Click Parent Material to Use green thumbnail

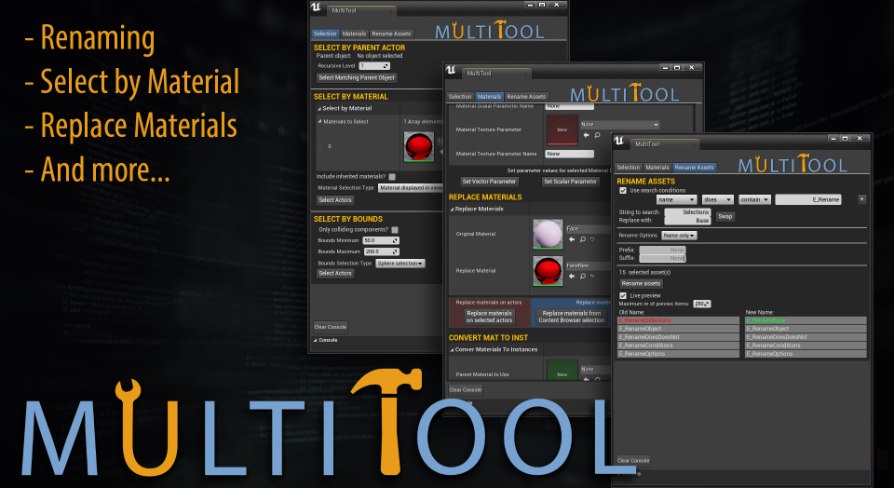pos(562,371)
